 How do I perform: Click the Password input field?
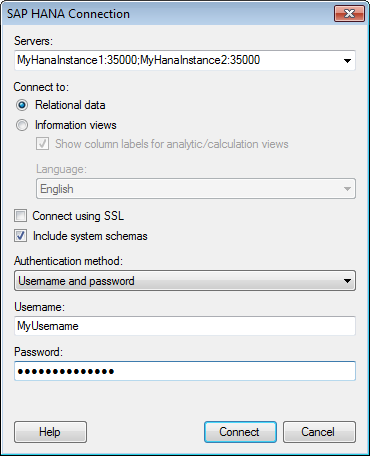tap(185, 371)
